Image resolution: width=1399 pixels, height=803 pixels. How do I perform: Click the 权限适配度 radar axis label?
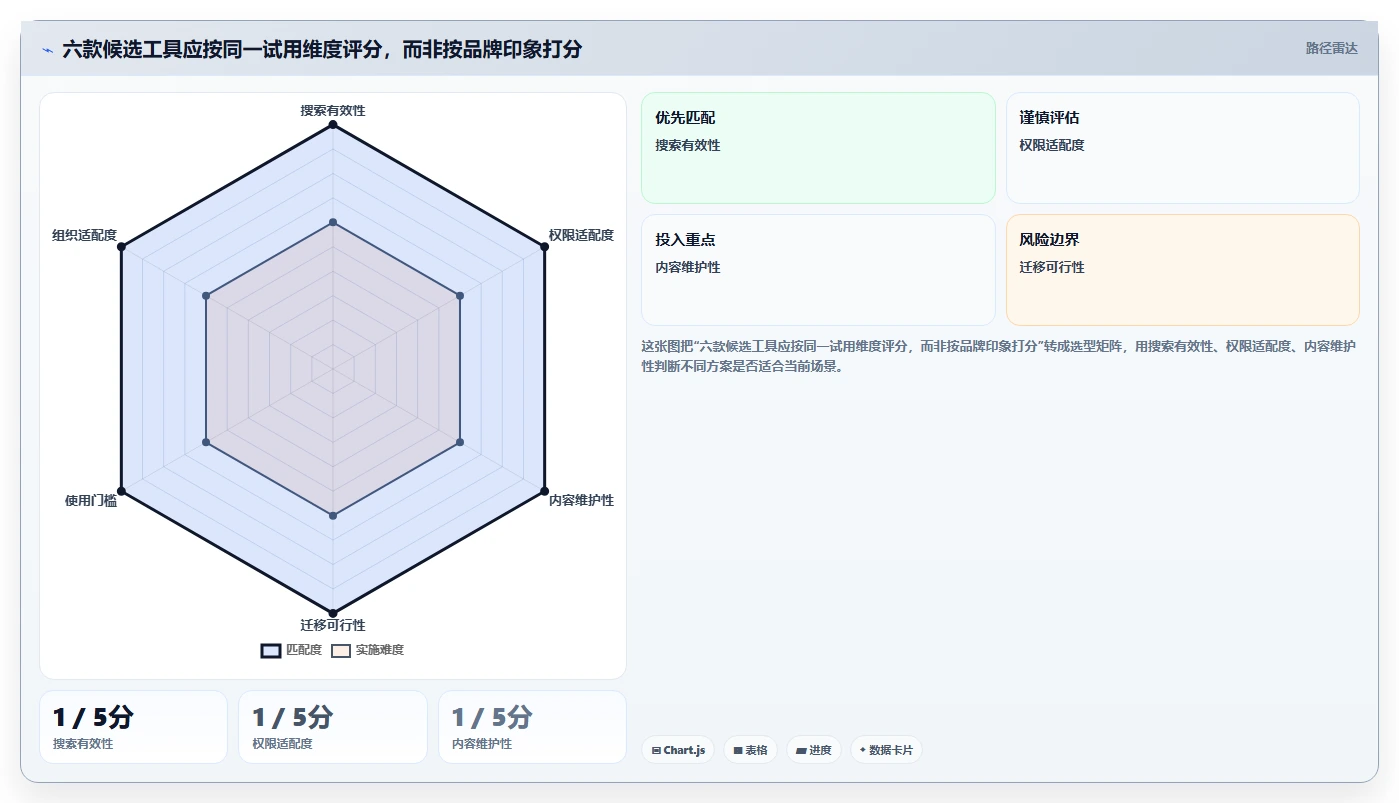click(581, 235)
